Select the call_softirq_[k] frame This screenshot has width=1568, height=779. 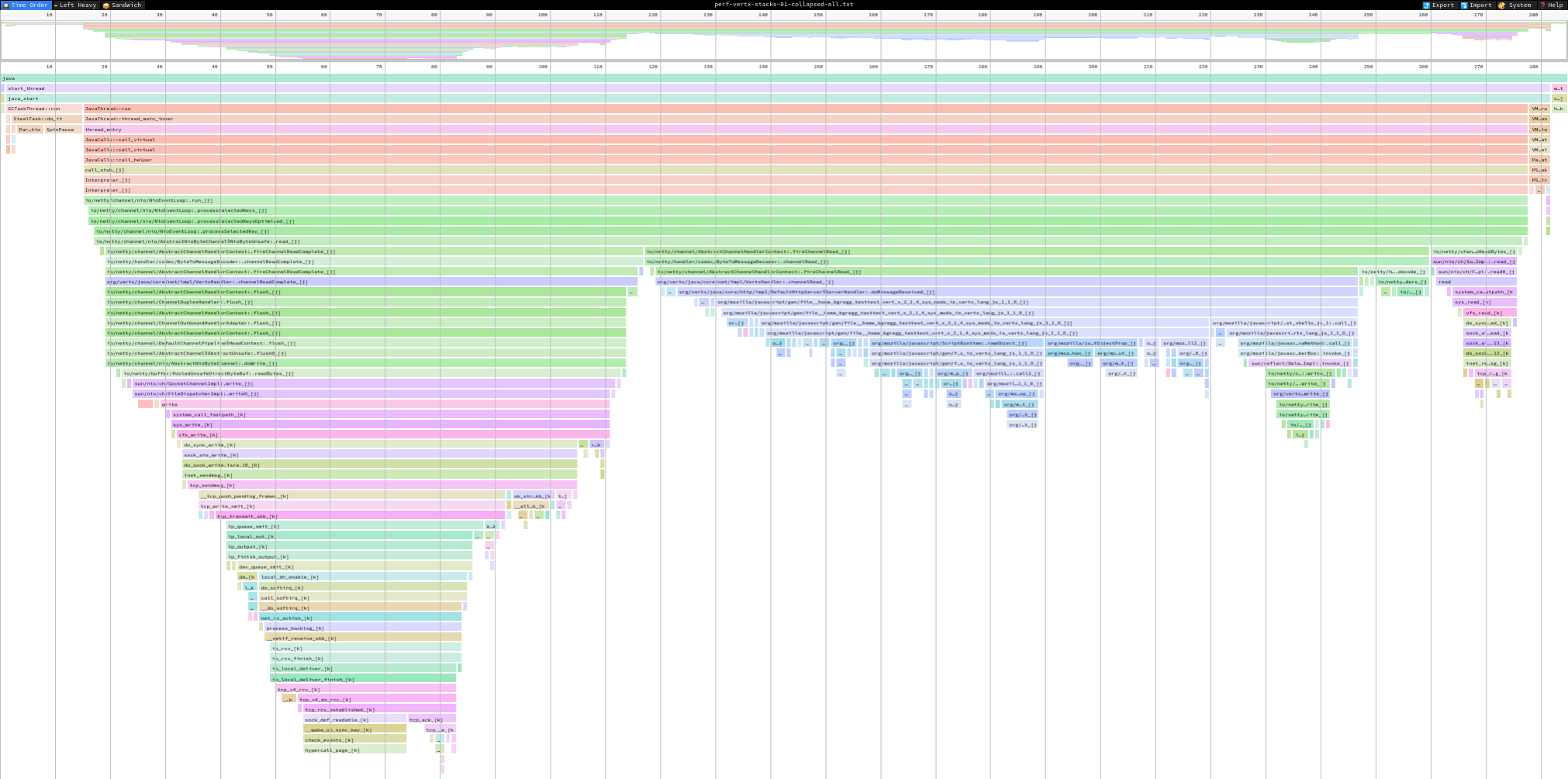pyautogui.click(x=363, y=597)
